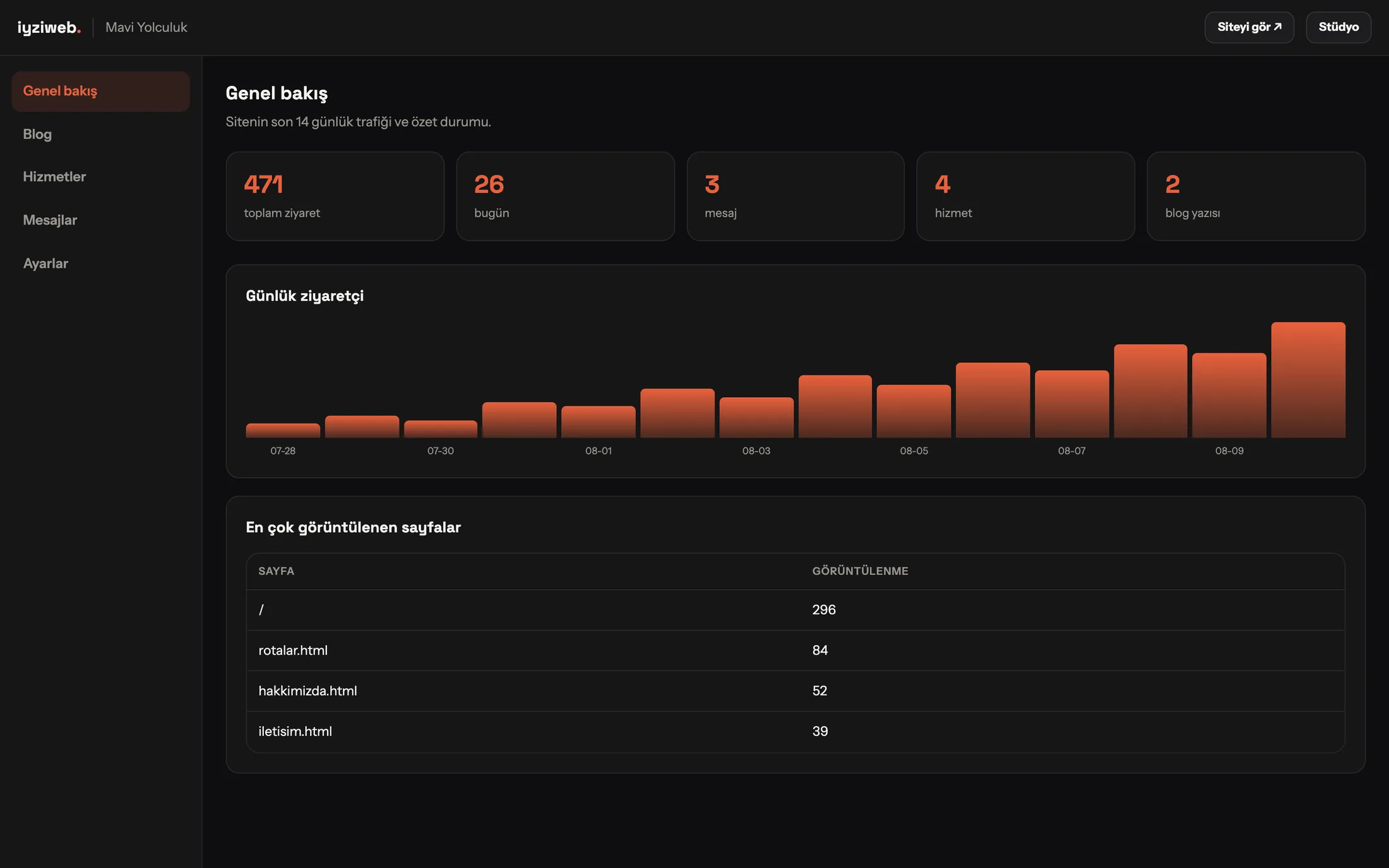Click the 84 view count

click(820, 650)
